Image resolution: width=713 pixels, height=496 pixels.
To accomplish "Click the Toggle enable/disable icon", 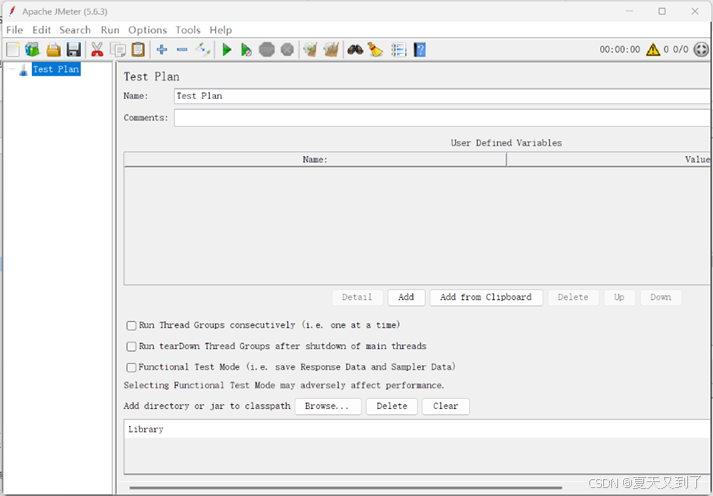I will tap(203, 49).
